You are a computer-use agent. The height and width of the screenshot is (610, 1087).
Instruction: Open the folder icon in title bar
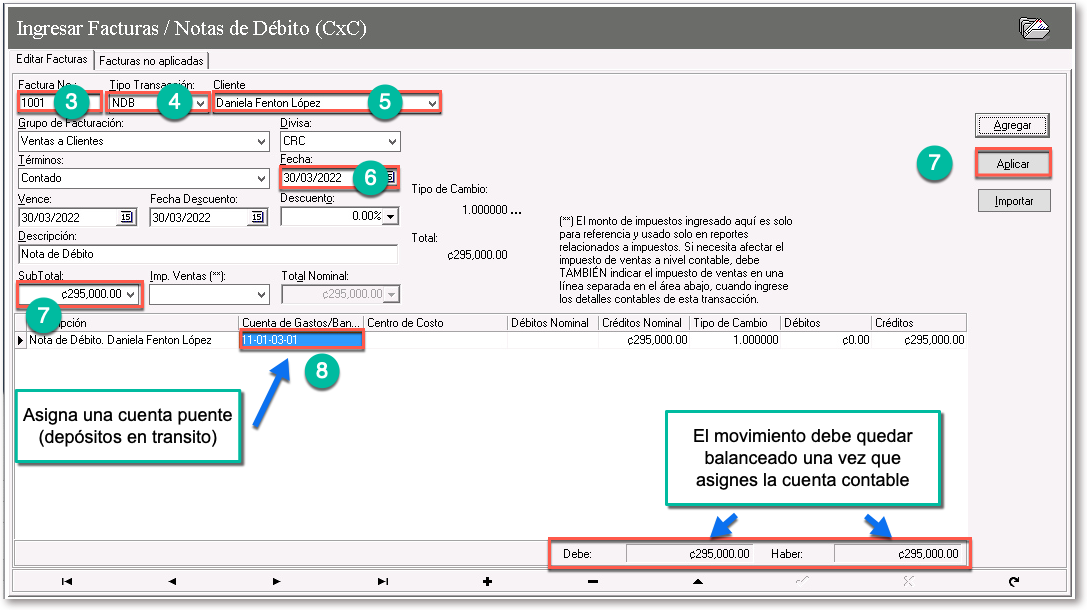(1034, 28)
